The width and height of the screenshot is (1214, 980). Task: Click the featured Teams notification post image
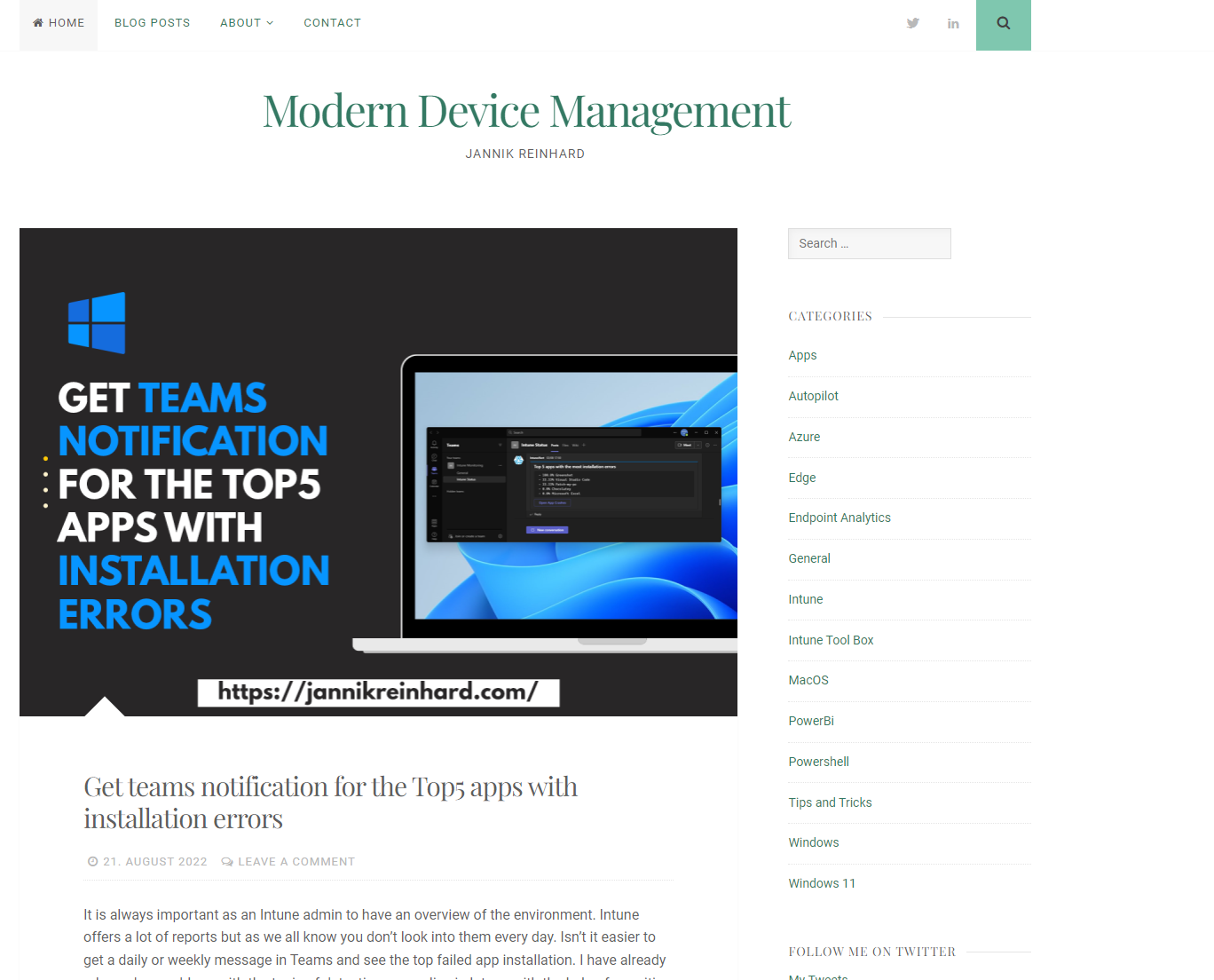click(x=378, y=471)
